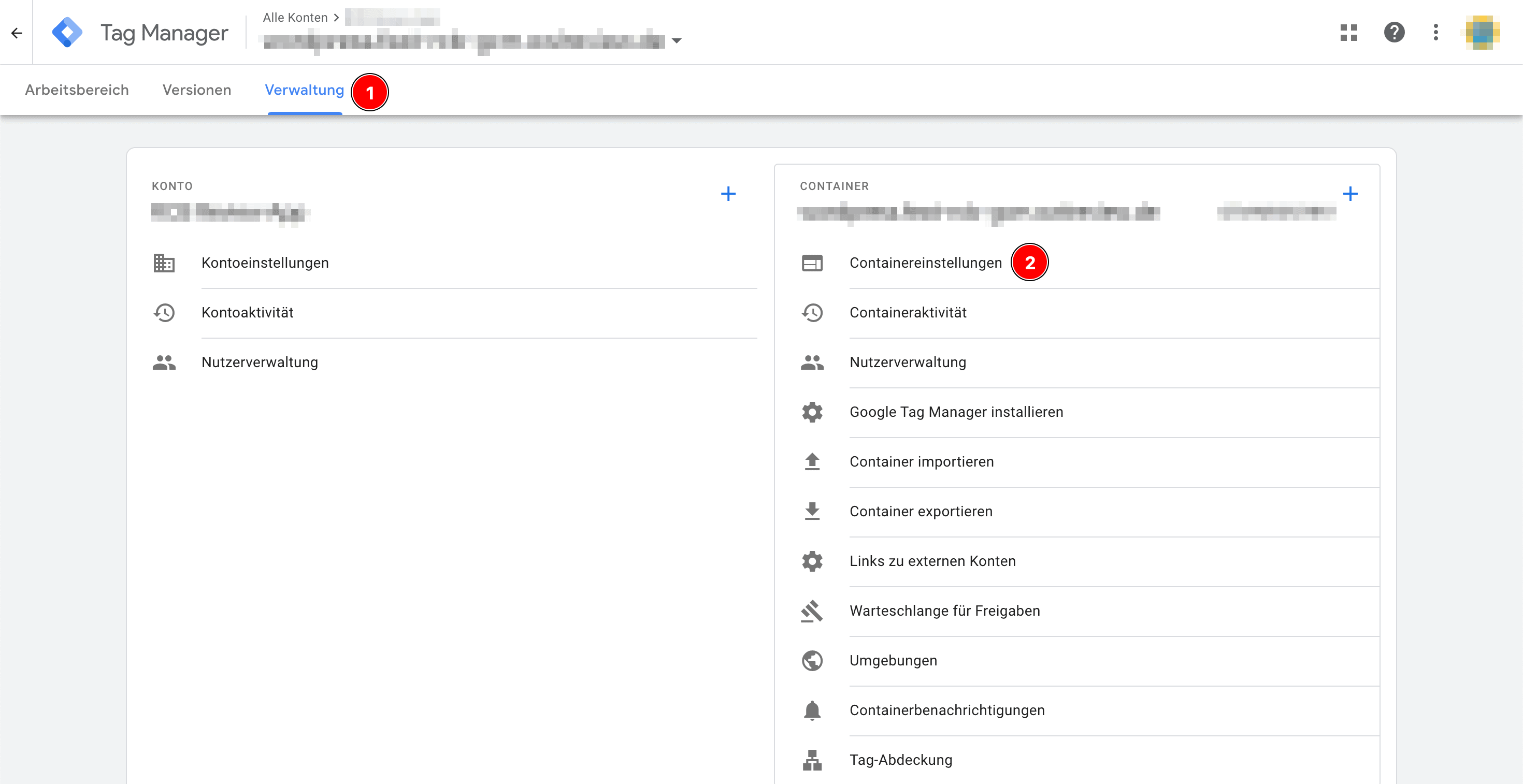The image size is (1523, 784).
Task: Click the plus icon to add Konto
Action: [x=728, y=194]
